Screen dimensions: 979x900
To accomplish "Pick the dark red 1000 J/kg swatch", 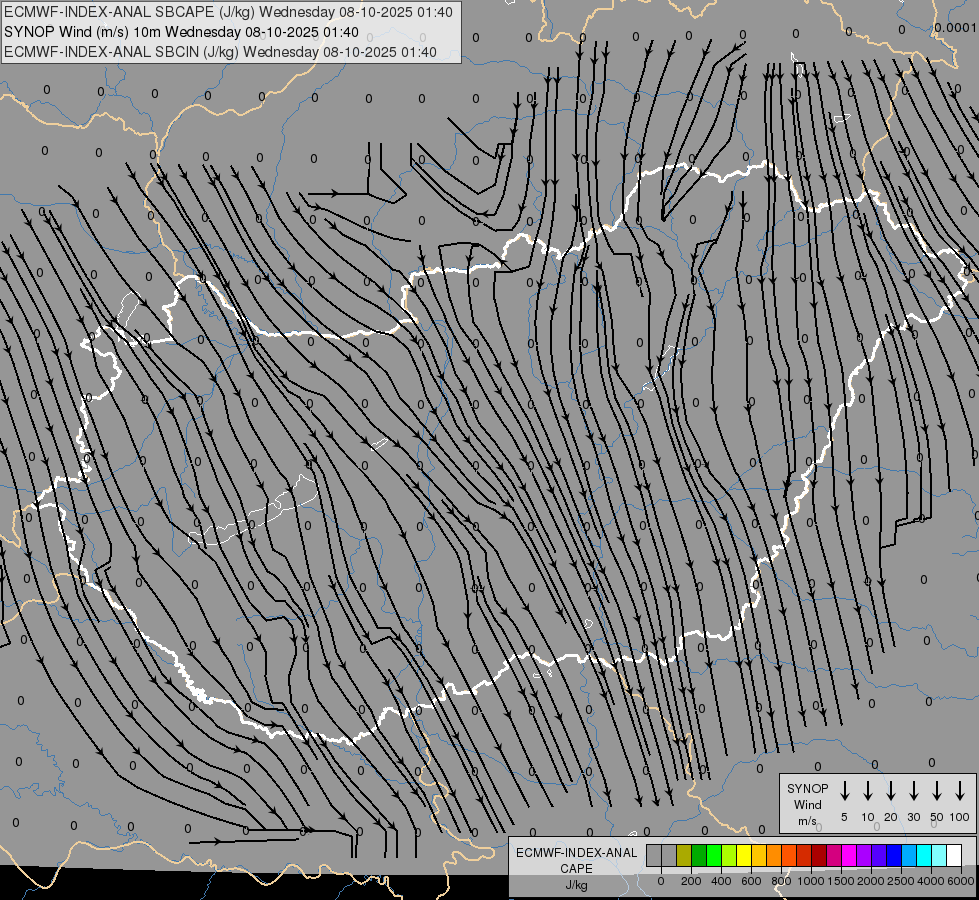I will (819, 855).
